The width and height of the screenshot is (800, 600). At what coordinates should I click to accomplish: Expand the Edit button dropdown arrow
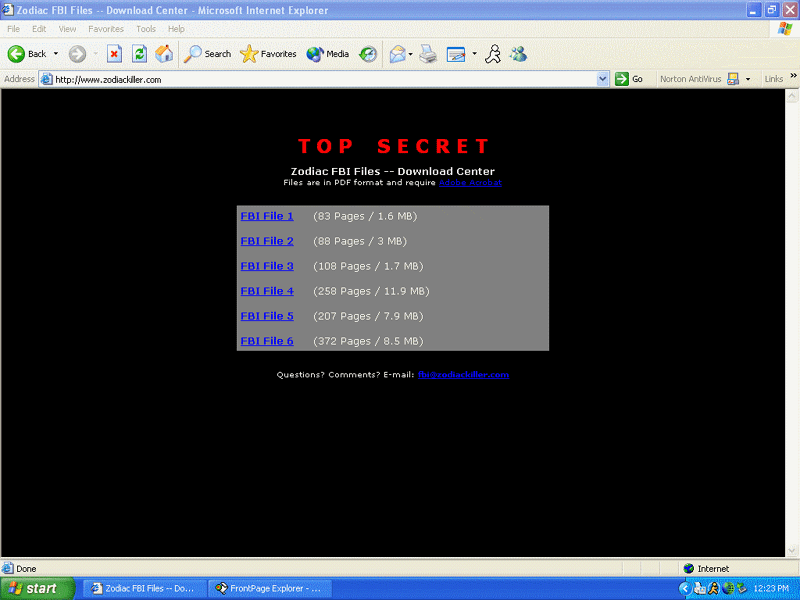click(474, 54)
